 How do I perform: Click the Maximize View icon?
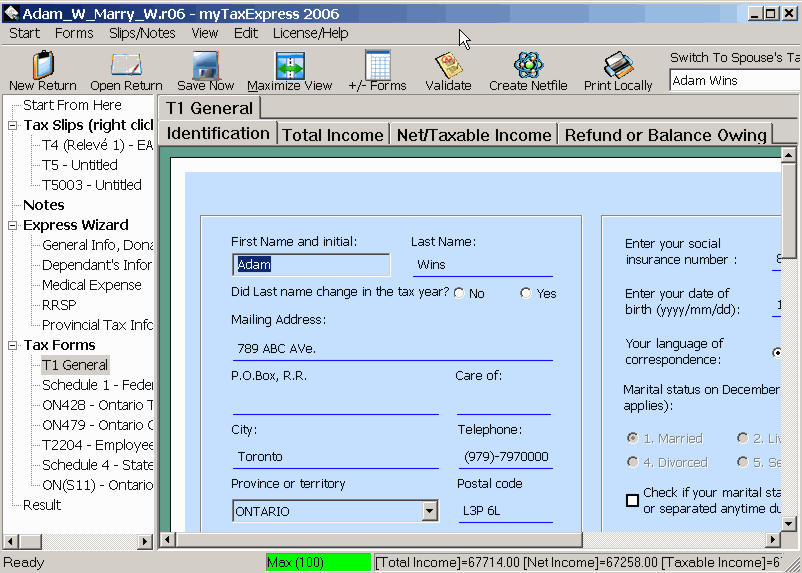coord(289,66)
